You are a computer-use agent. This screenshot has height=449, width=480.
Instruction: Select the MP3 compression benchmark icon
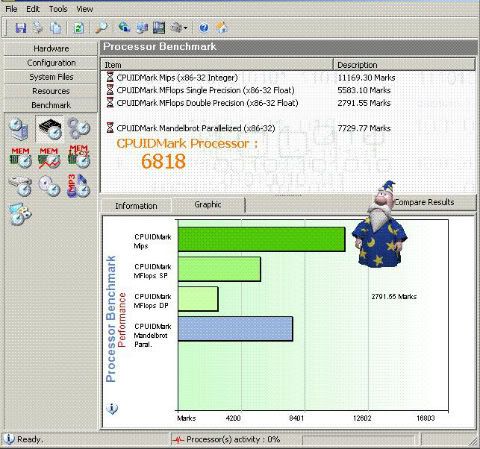[78, 186]
